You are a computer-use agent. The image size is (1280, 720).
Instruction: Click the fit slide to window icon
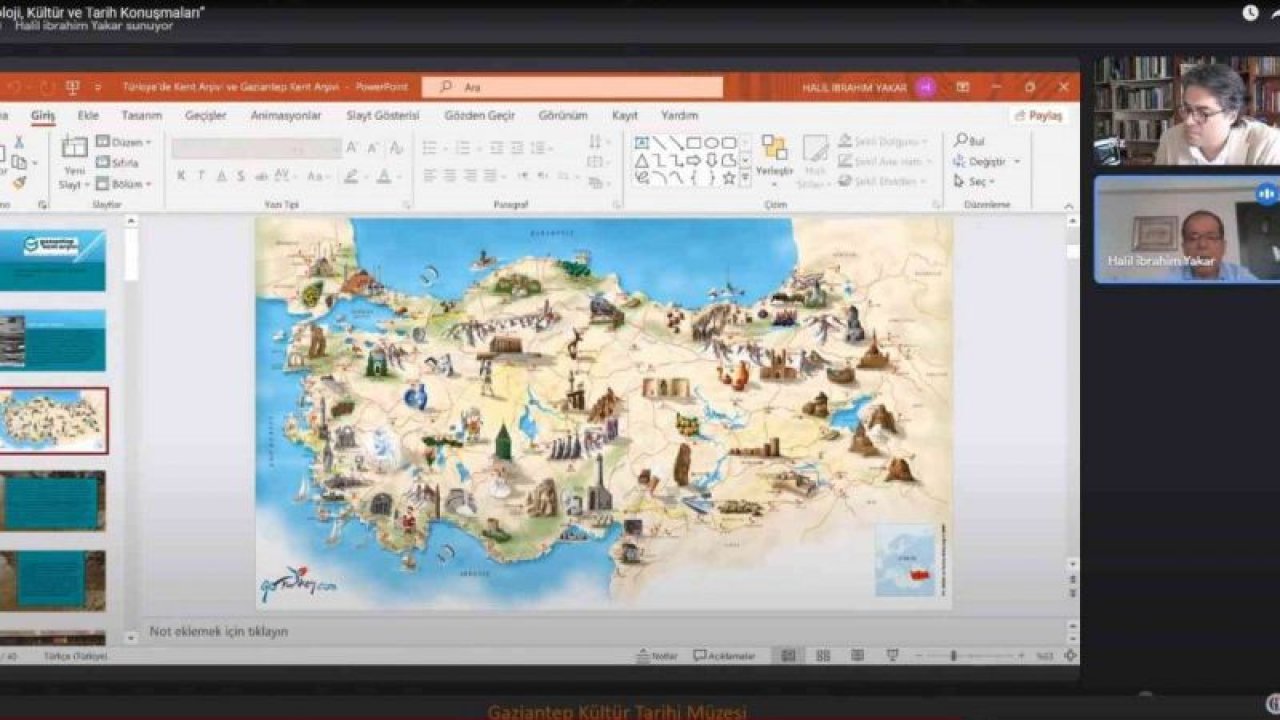coord(1070,656)
